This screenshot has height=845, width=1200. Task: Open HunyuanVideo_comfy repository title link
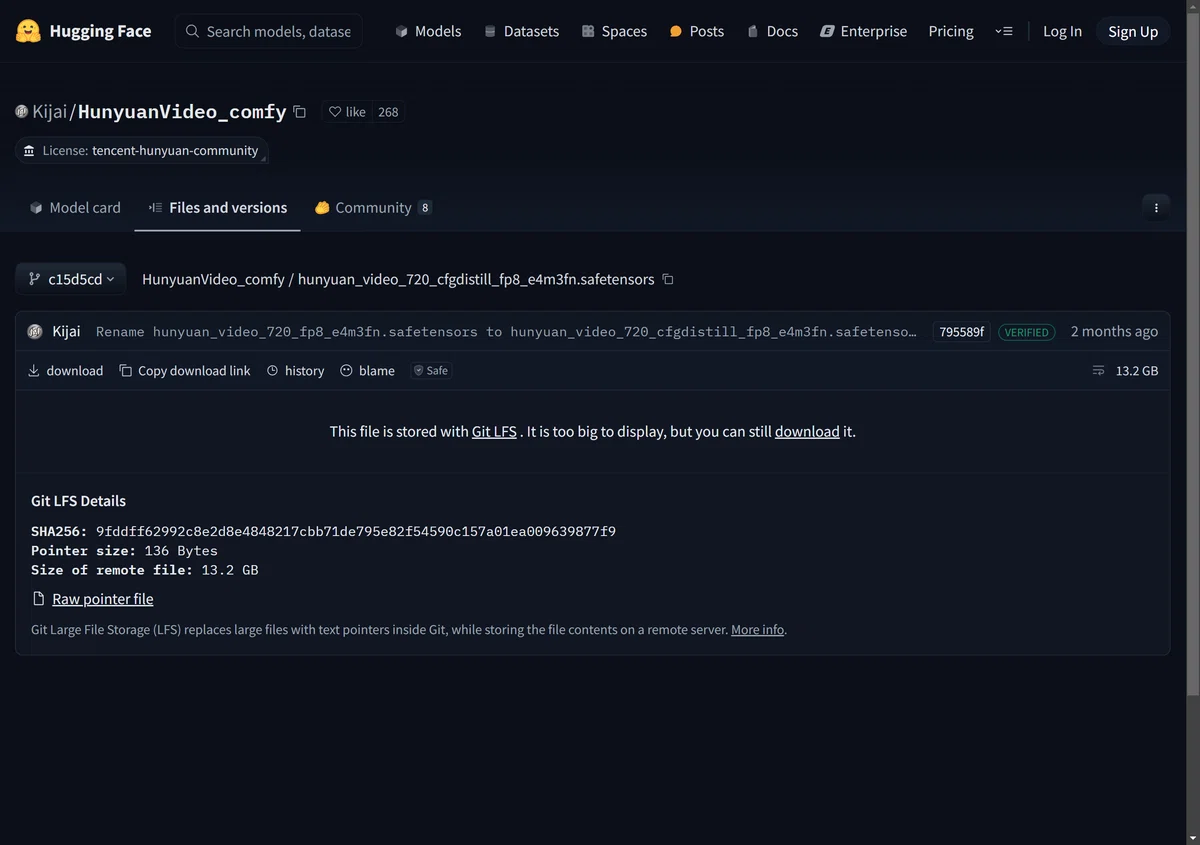click(x=182, y=112)
